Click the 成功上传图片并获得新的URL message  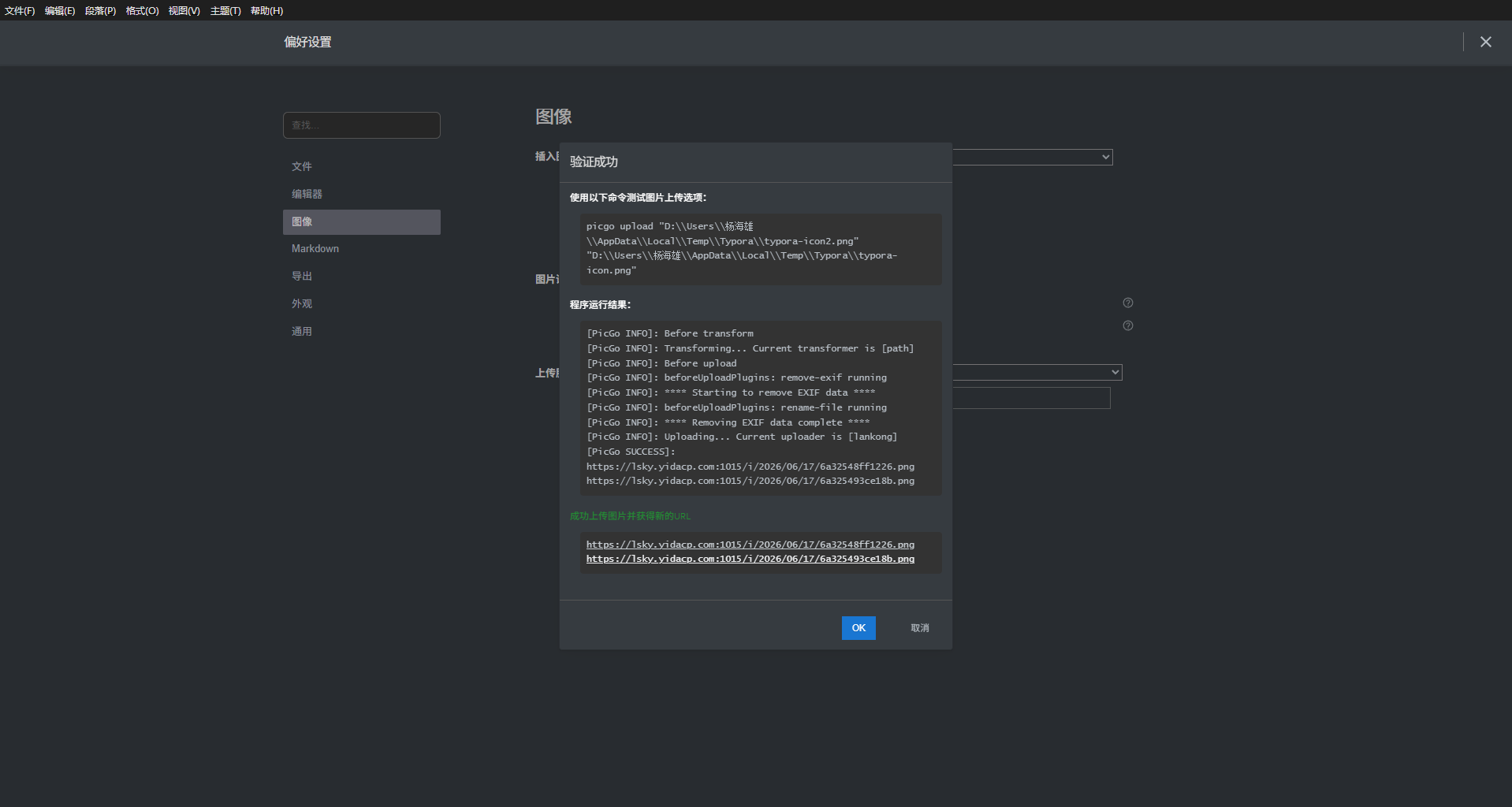(630, 516)
